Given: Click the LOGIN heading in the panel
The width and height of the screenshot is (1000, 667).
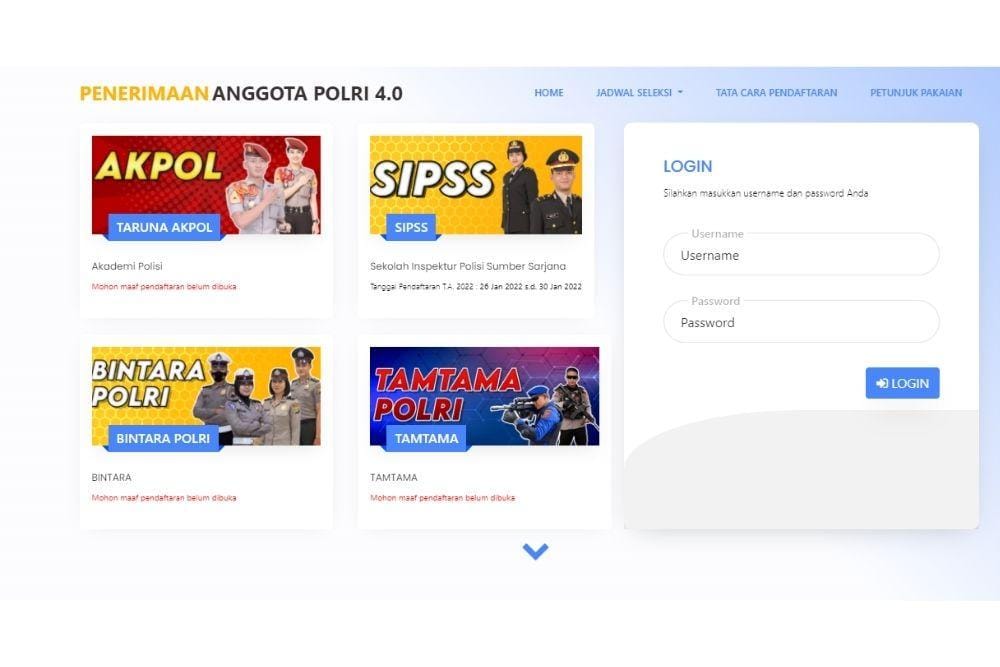Looking at the screenshot, I should point(688,166).
